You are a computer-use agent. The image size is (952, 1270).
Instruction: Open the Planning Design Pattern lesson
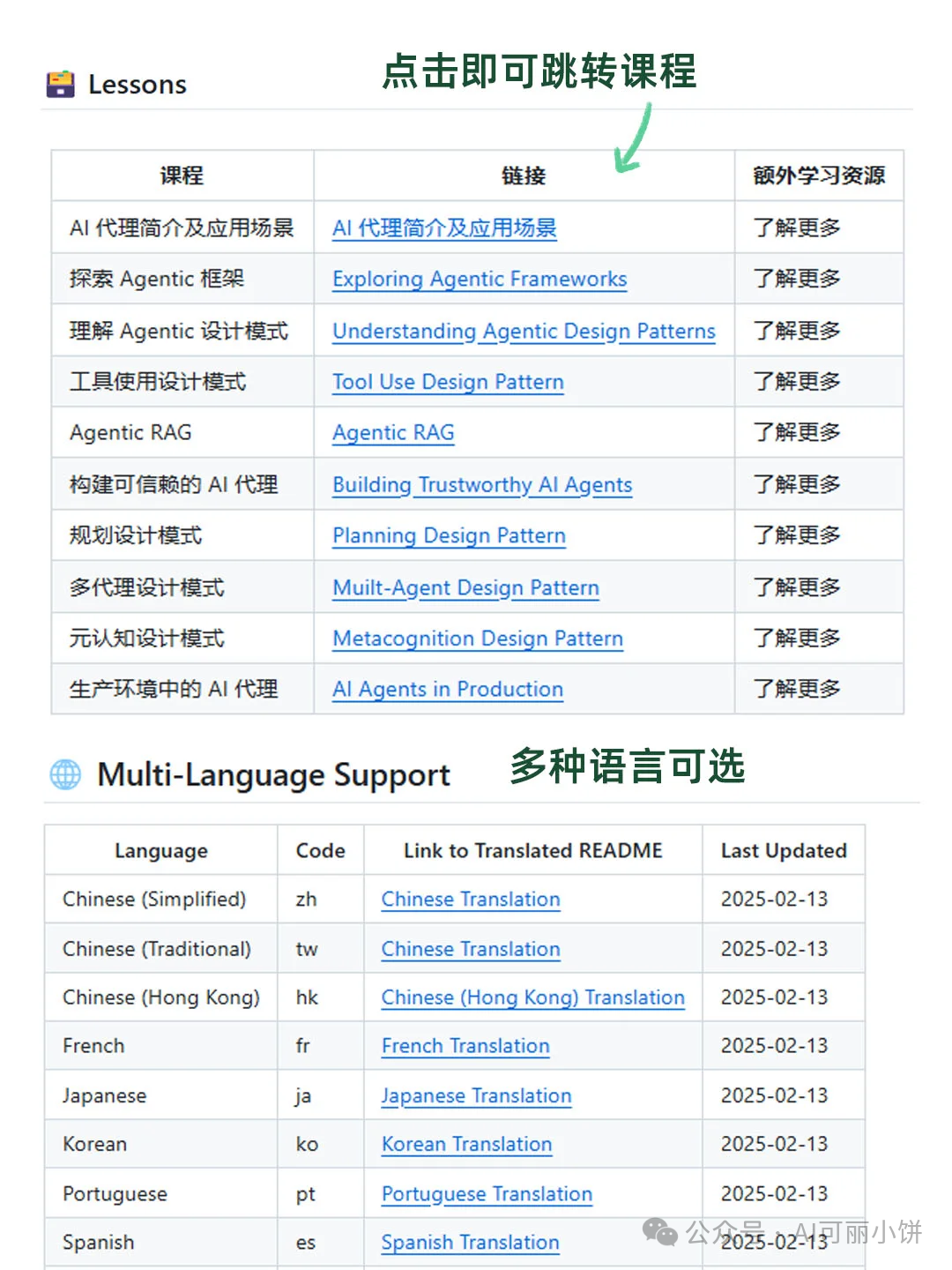click(x=448, y=535)
